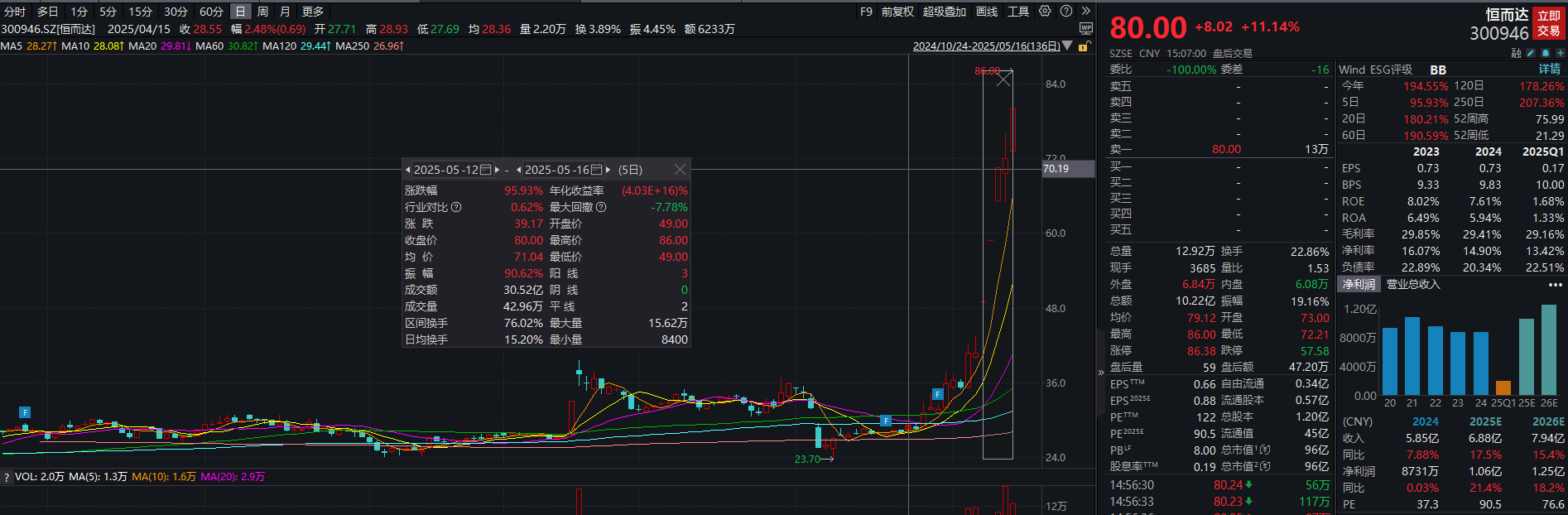Add stock to watchlist with plus icon
The height and width of the screenshot is (515, 1568).
1560,53
